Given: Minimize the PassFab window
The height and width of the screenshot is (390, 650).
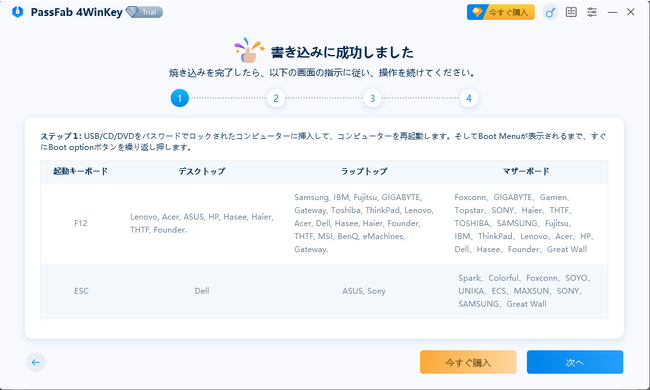Looking at the screenshot, I should (612, 12).
